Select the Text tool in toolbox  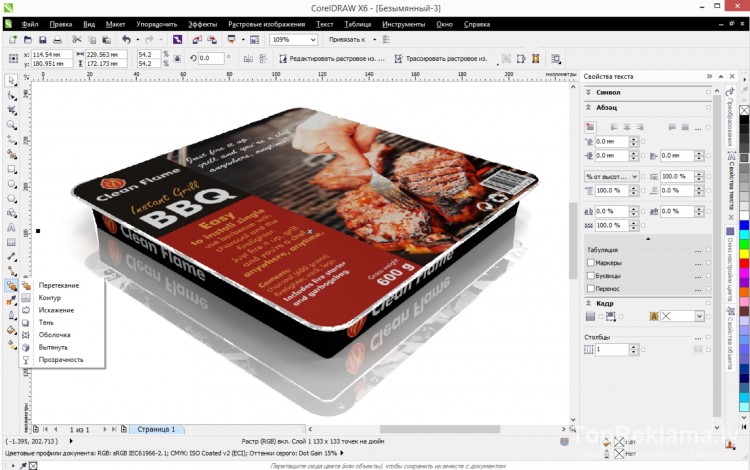pos(12,228)
